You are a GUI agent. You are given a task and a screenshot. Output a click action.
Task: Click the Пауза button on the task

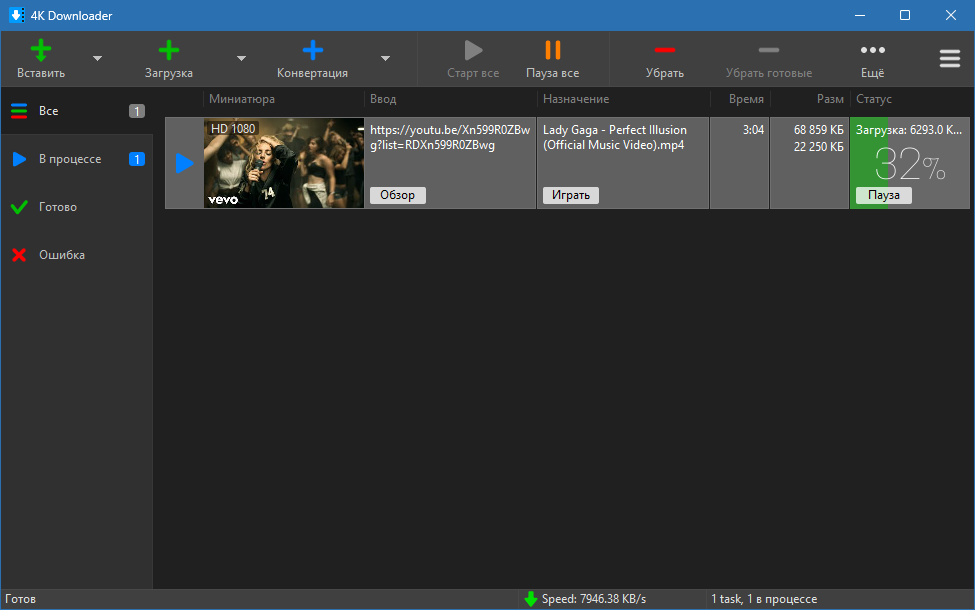[x=884, y=195]
